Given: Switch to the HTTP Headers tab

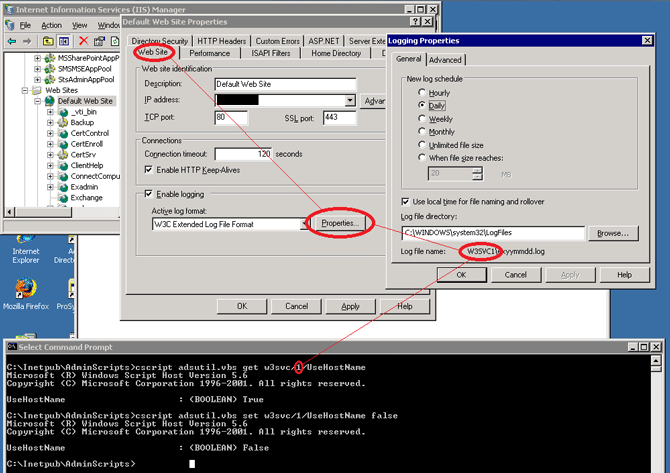Looking at the screenshot, I should pos(221,41).
